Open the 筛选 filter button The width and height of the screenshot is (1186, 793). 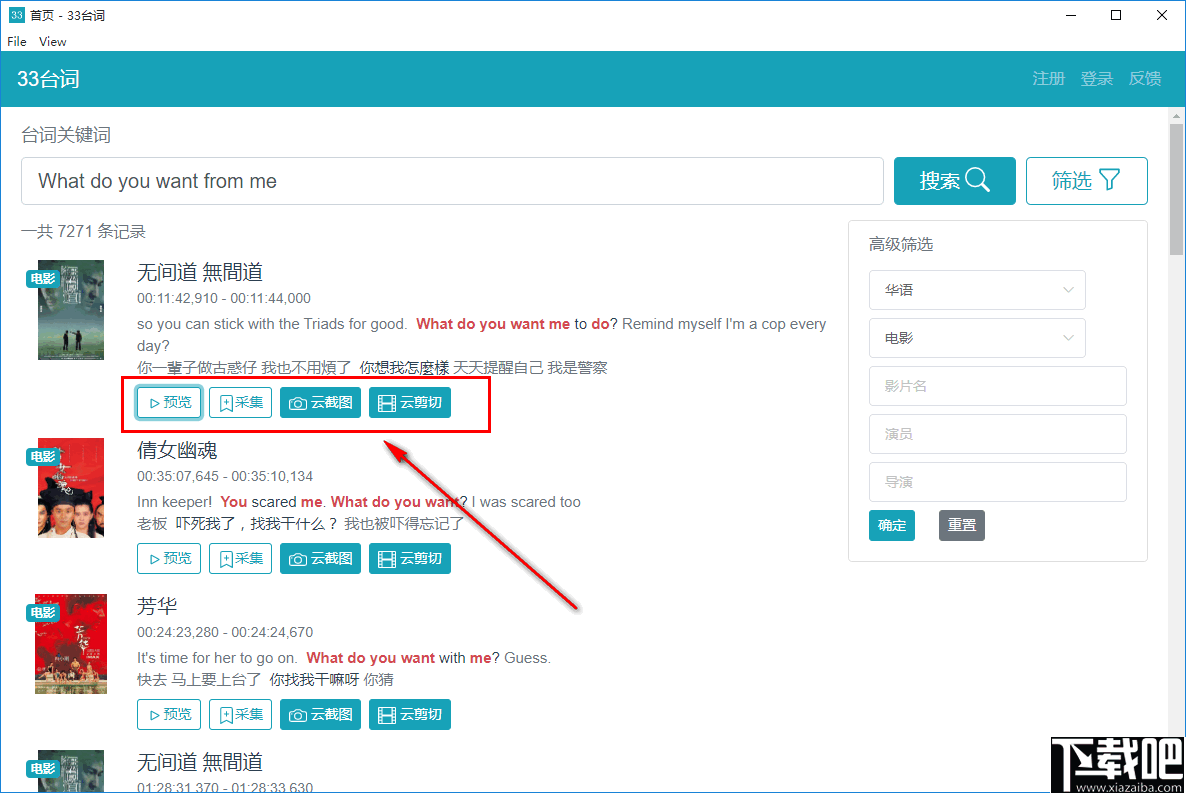[x=1086, y=181]
